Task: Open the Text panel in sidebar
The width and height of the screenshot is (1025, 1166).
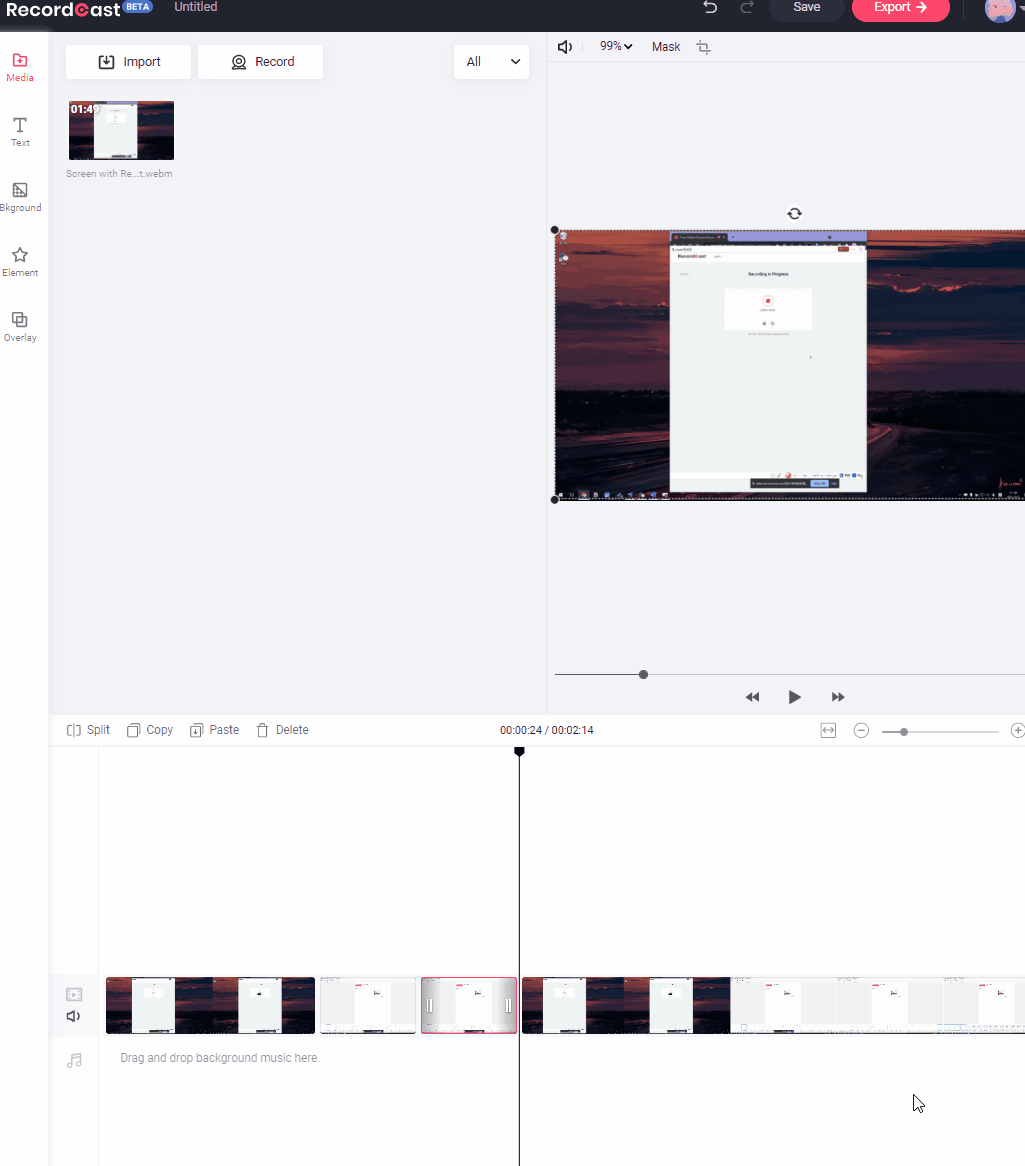Action: (20, 132)
